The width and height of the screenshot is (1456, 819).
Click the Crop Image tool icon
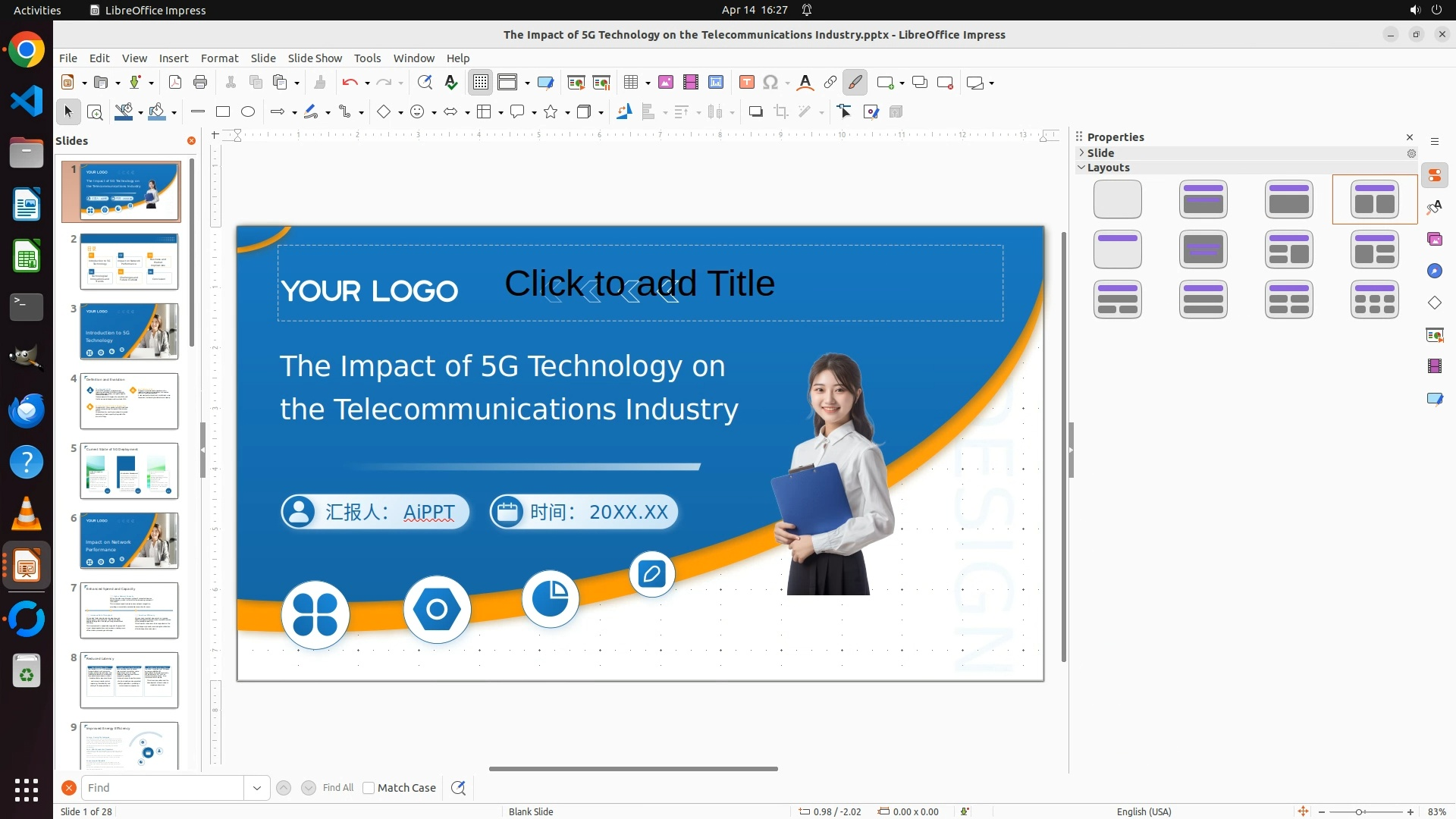[781, 112]
